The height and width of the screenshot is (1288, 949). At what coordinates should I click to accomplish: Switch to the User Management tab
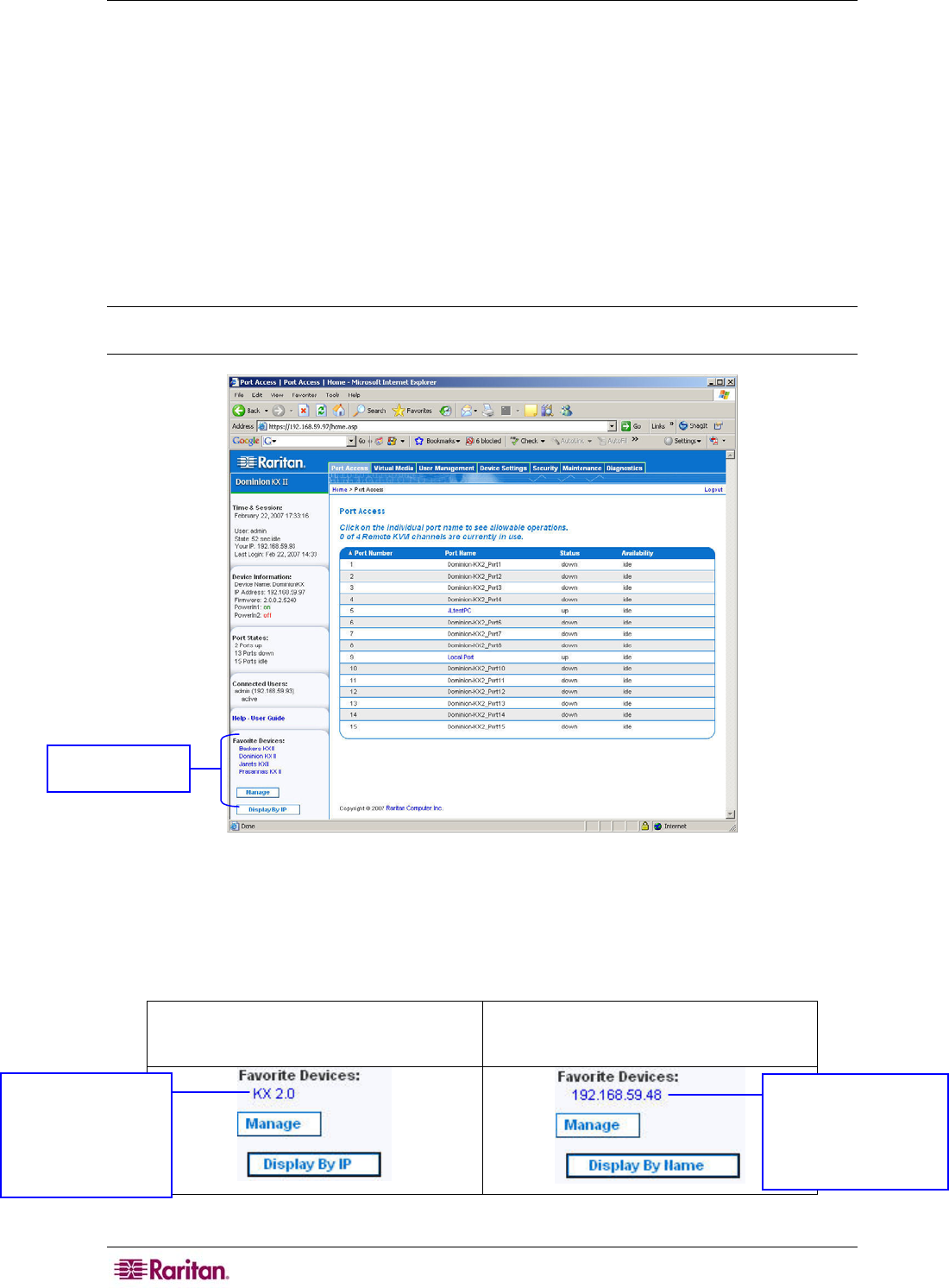pos(447,468)
